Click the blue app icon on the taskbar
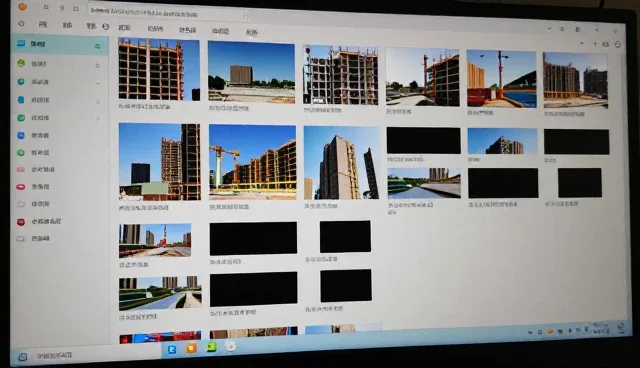This screenshot has height=368, width=640. click(172, 350)
